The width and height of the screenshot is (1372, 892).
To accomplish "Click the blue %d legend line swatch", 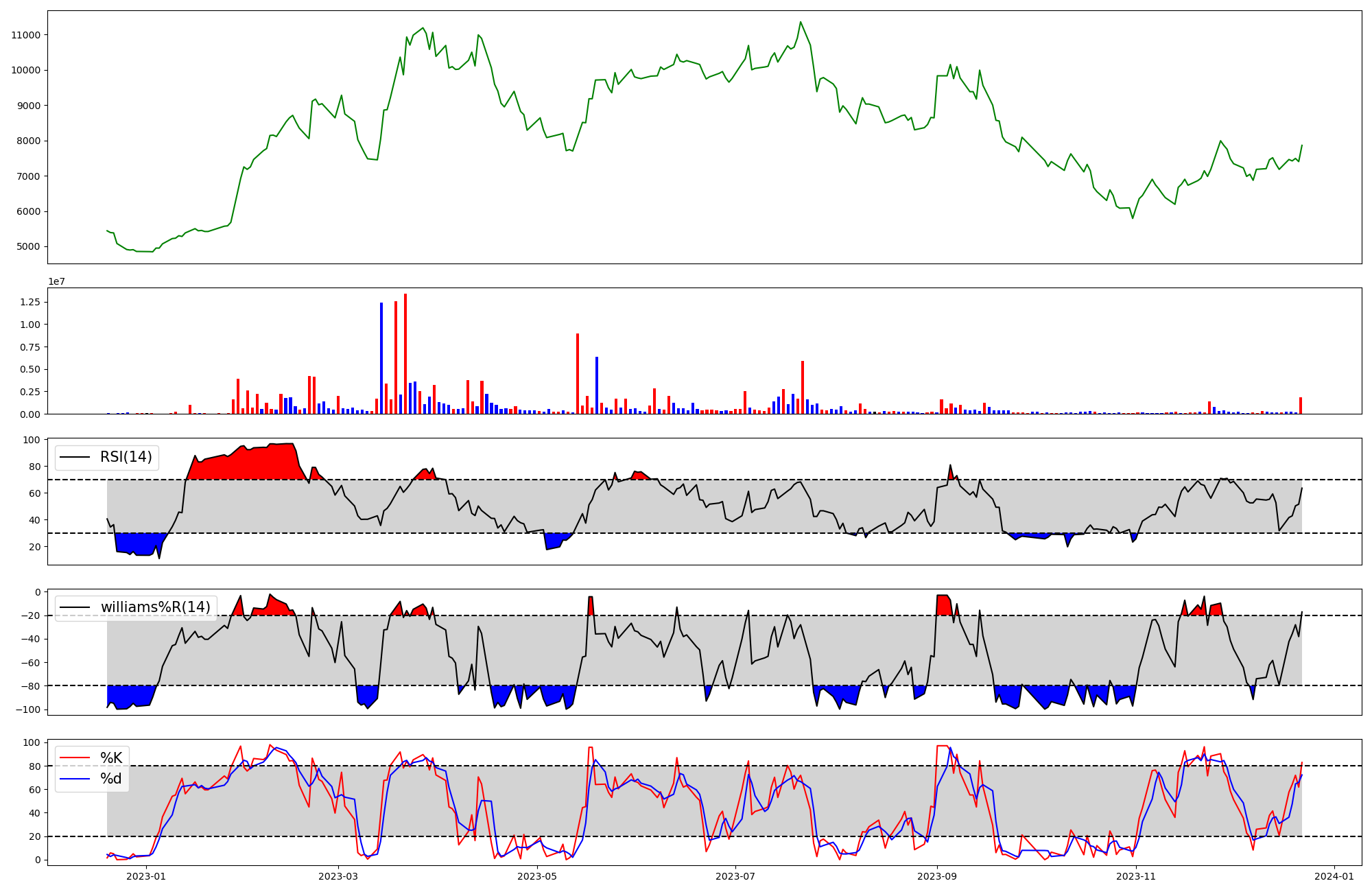I will pos(75,779).
